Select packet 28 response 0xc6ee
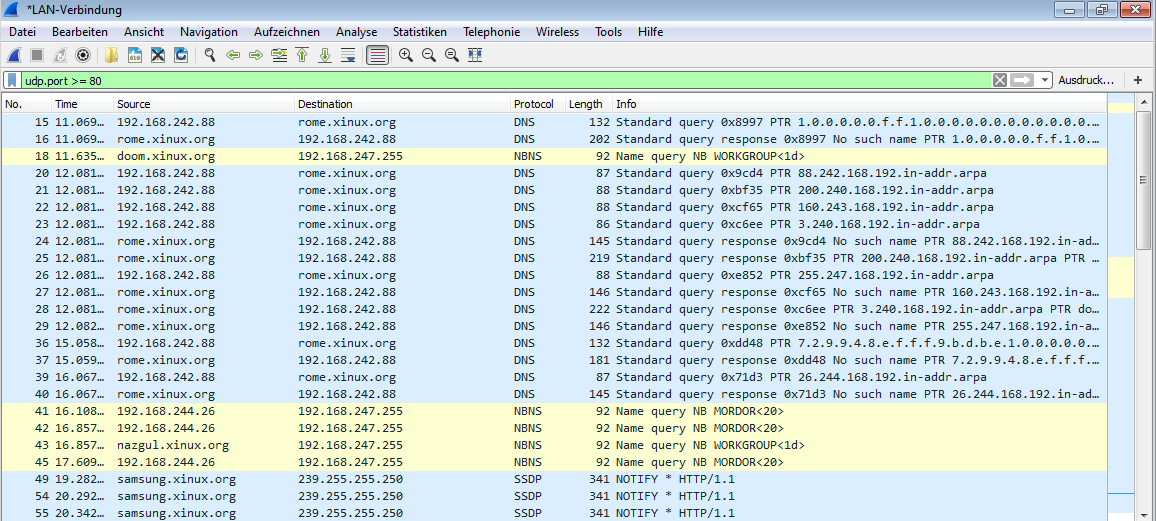Viewport: 1156px width, 521px height. tap(554, 309)
